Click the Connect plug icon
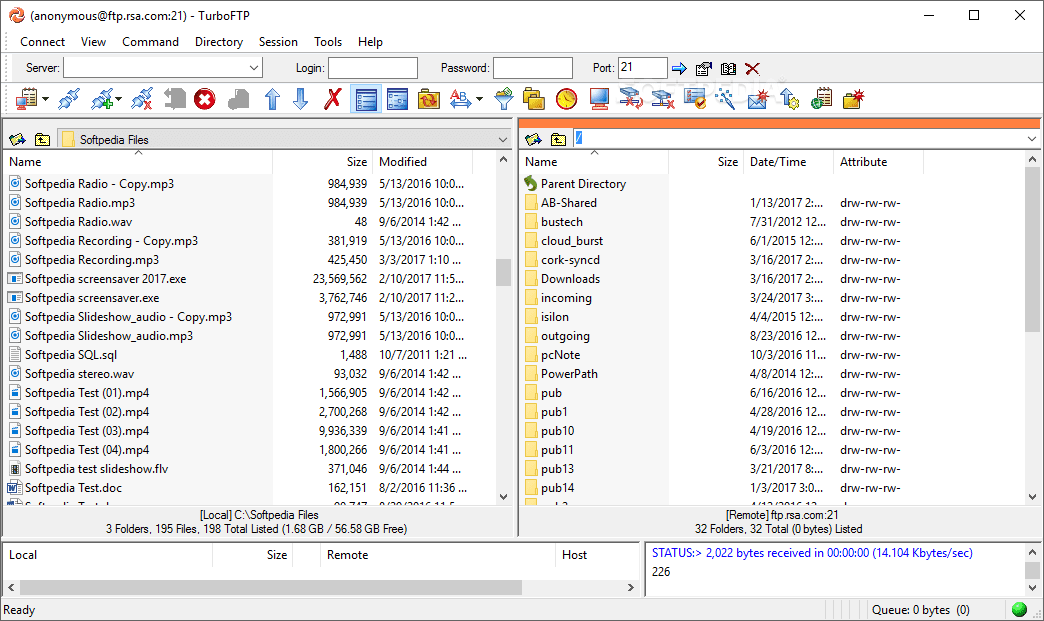The height and width of the screenshot is (621, 1044). (68, 100)
